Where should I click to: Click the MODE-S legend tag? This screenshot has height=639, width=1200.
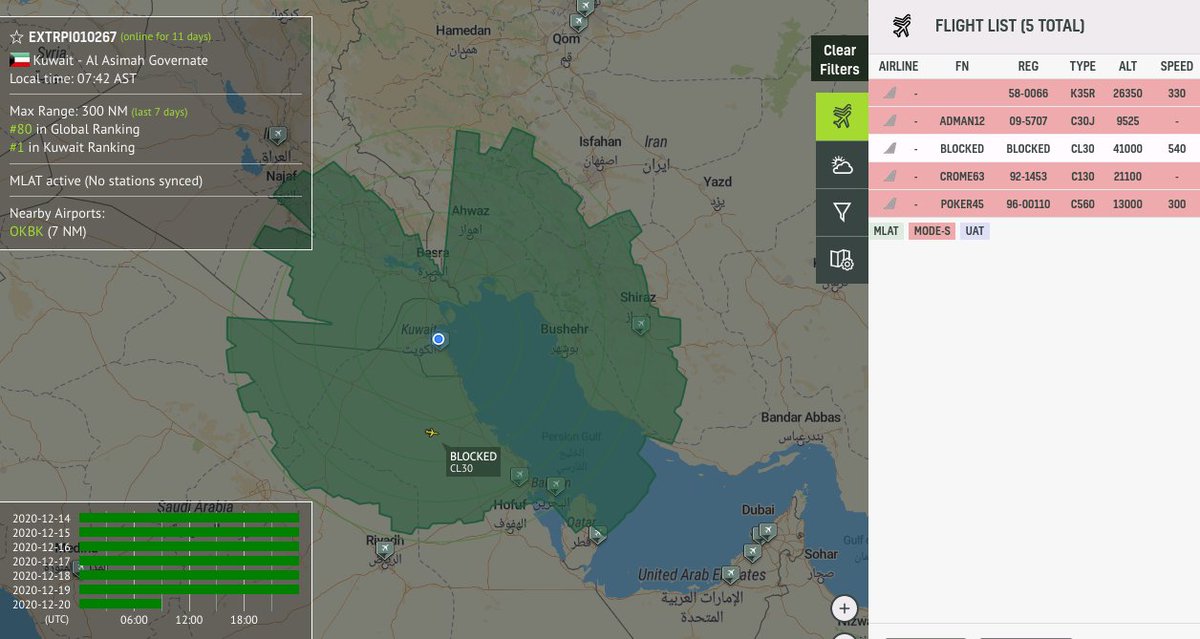coord(931,231)
